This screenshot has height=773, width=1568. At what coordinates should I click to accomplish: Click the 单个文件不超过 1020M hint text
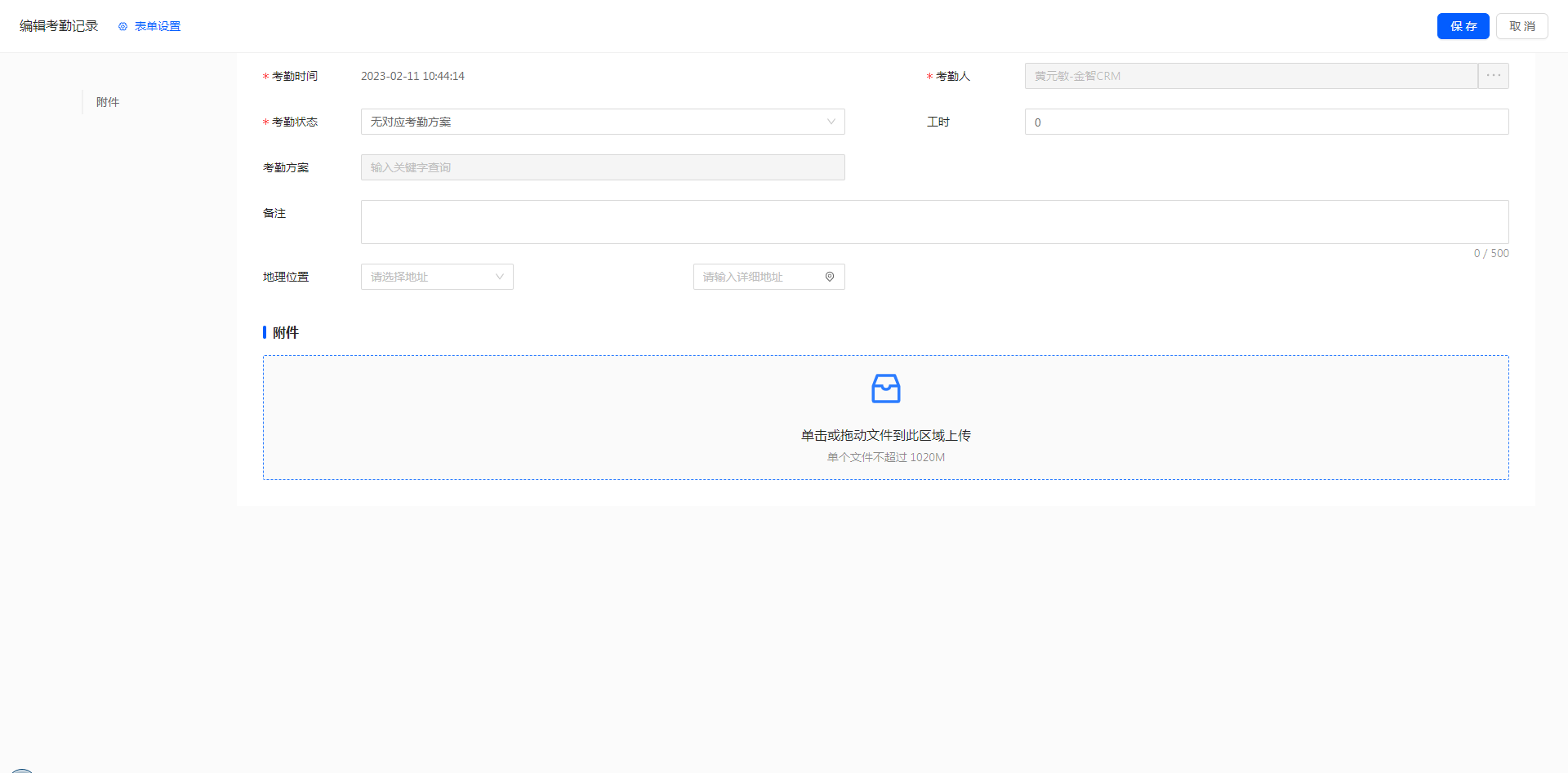(886, 457)
